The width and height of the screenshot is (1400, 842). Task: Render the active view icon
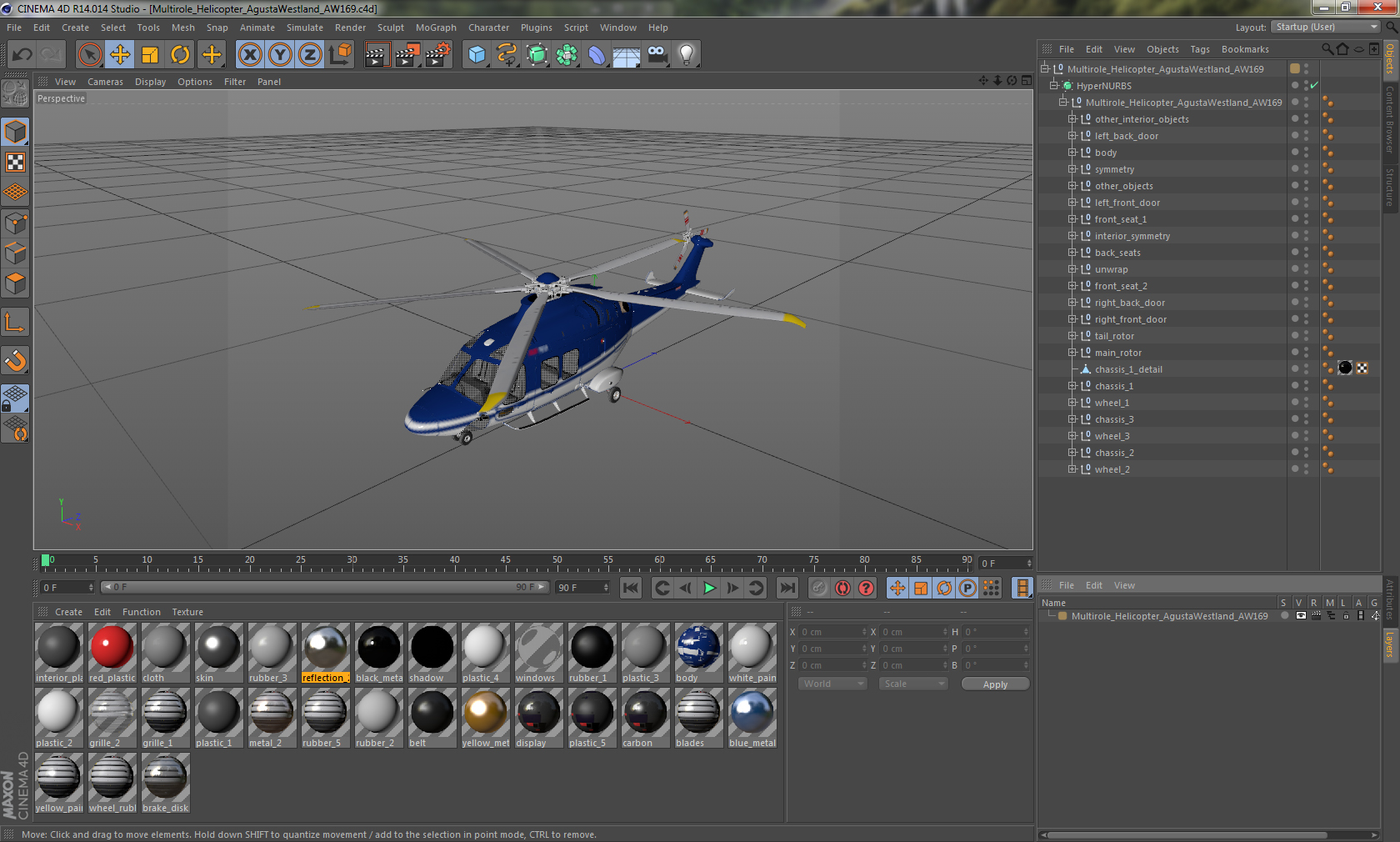[x=377, y=55]
